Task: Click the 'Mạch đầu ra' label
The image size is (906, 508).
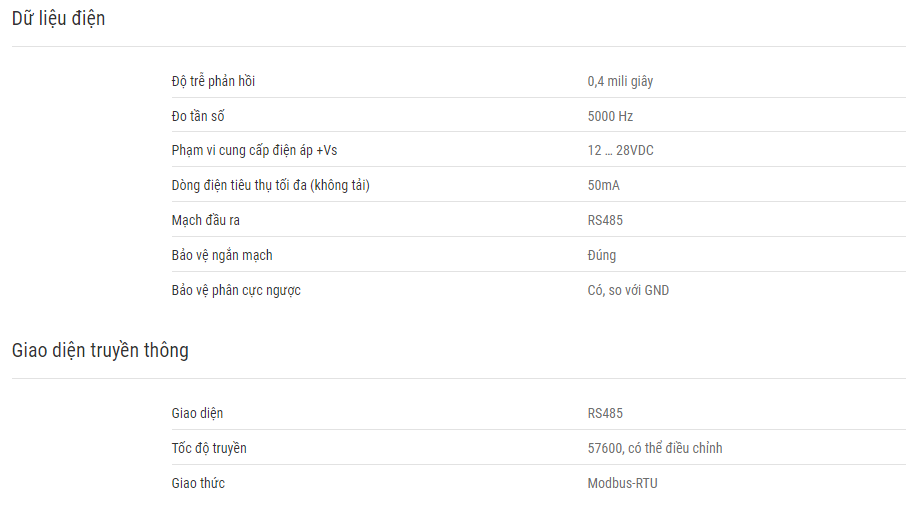Action: click(x=205, y=220)
